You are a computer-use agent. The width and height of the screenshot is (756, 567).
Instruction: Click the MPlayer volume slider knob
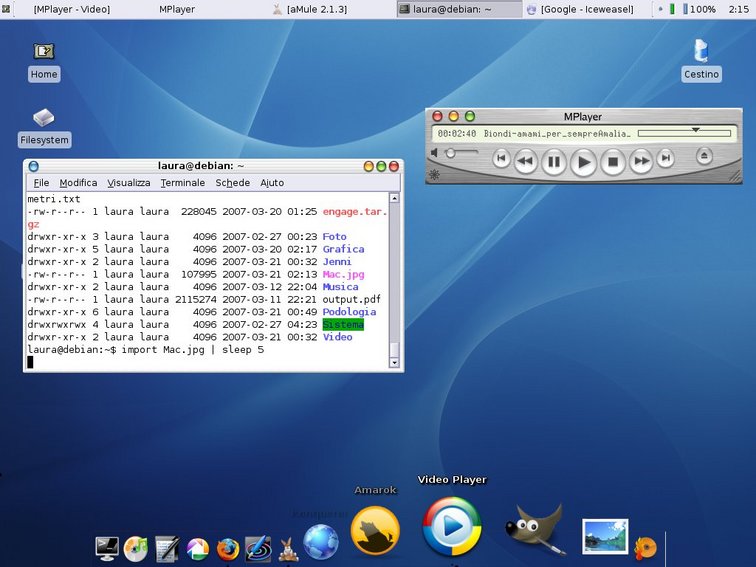(x=450, y=153)
